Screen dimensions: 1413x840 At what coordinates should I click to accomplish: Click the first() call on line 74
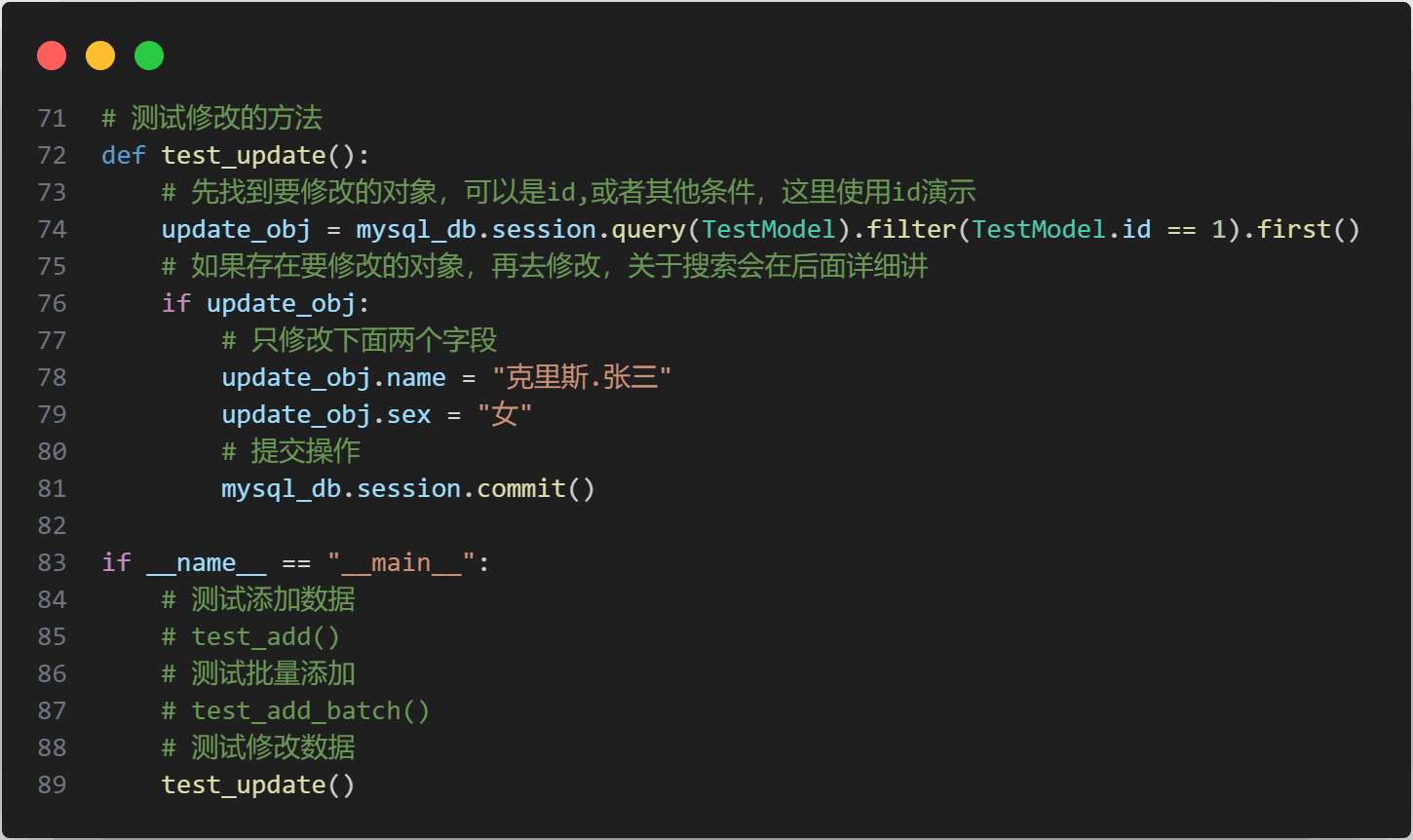(1309, 230)
